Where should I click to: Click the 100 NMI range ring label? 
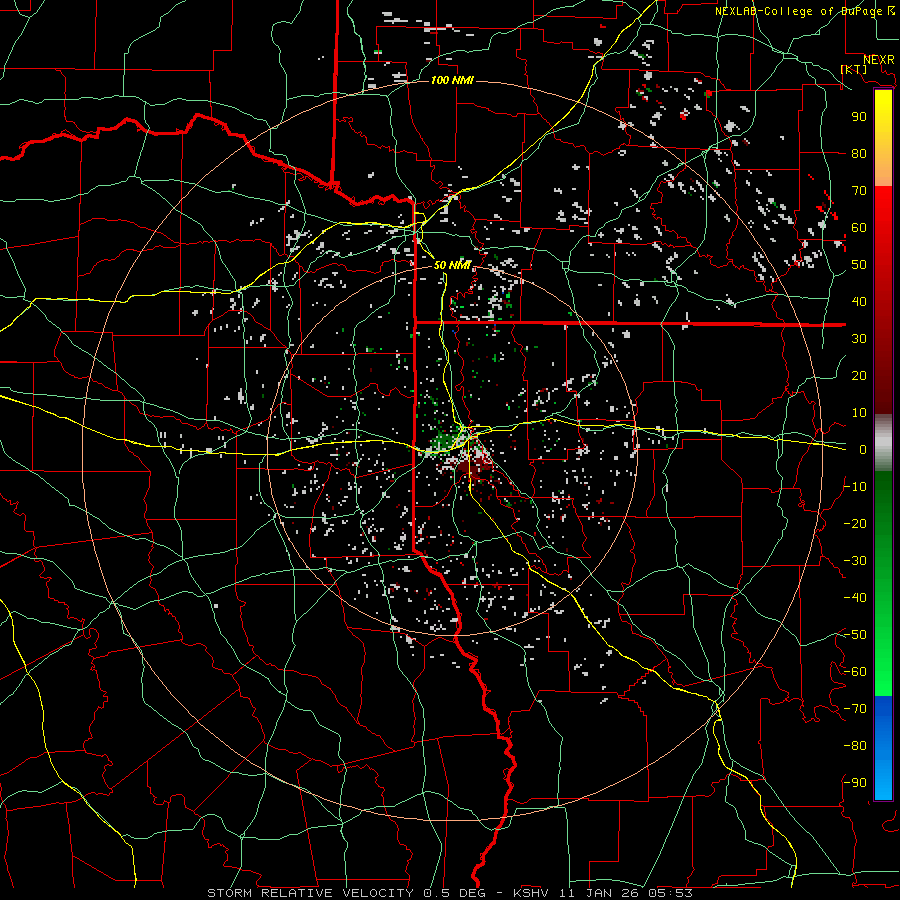[452, 80]
